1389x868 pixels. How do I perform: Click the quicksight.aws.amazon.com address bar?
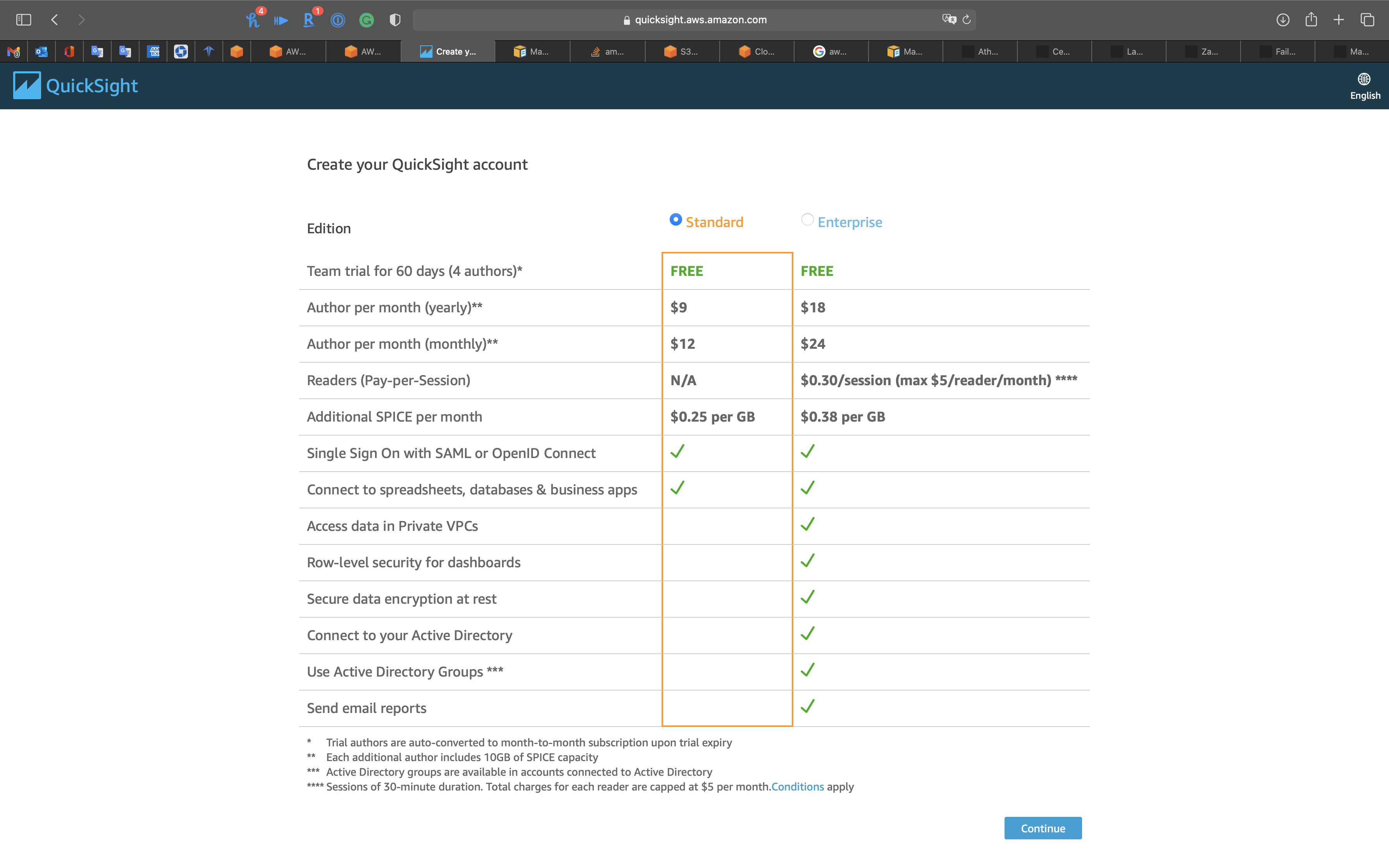point(700,20)
